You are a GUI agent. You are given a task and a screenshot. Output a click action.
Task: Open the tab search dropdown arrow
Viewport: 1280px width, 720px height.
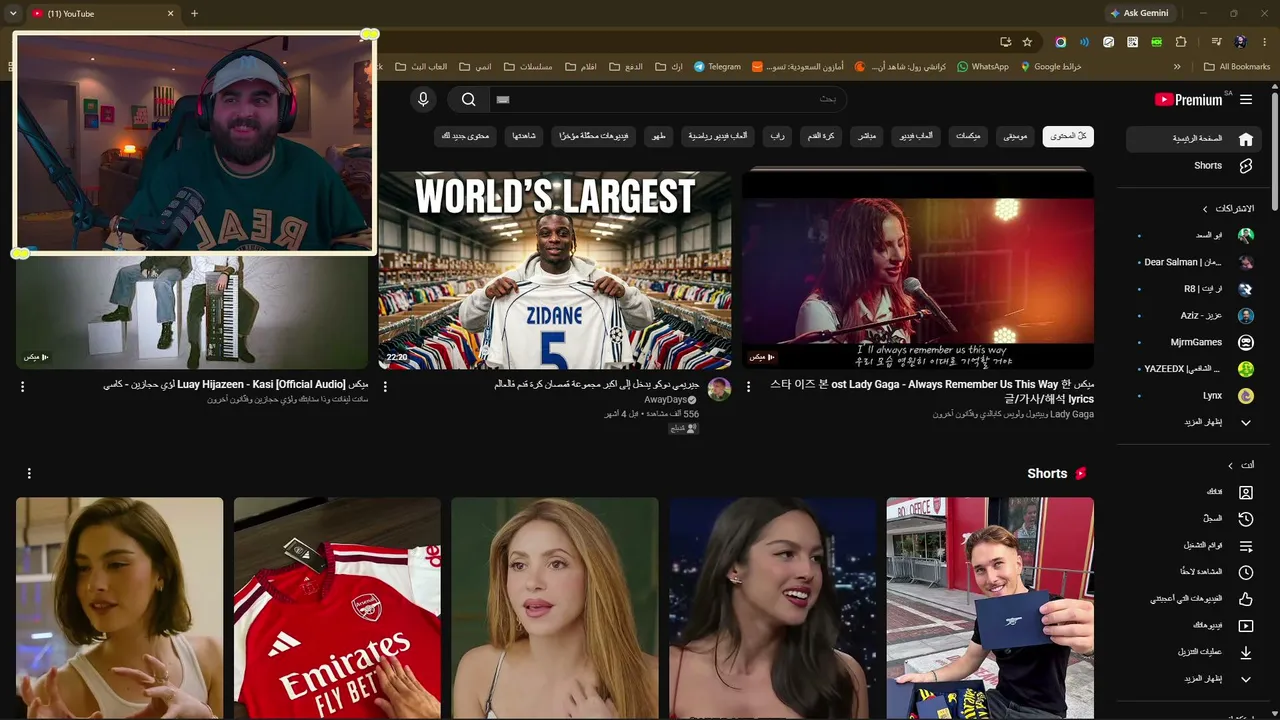pos(13,13)
